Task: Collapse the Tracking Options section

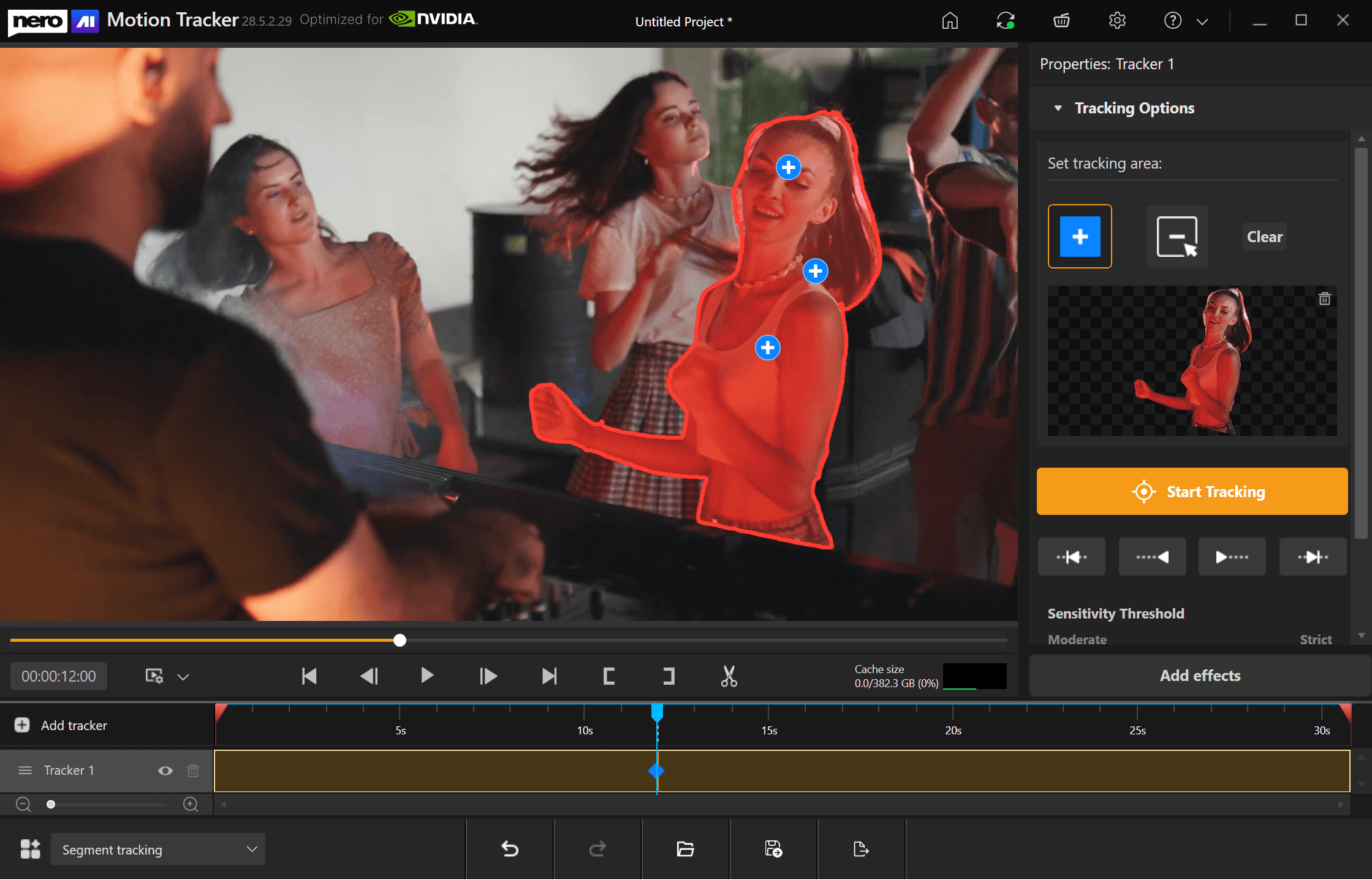Action: pyautogui.click(x=1058, y=108)
